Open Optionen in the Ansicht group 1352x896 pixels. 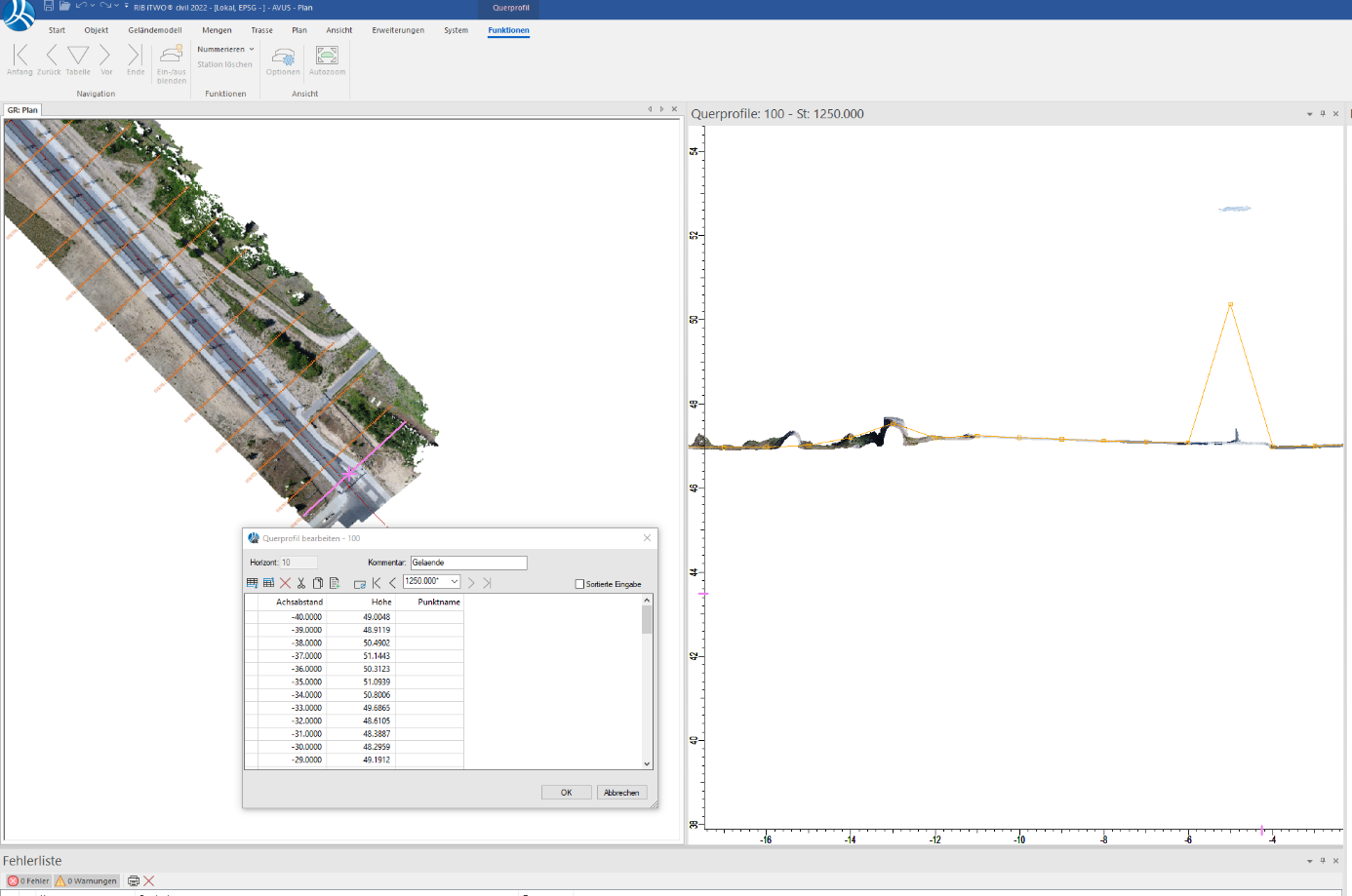point(283,58)
